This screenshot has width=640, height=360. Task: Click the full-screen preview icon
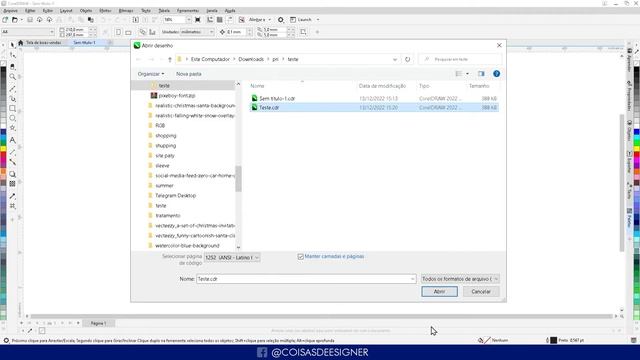198,20
